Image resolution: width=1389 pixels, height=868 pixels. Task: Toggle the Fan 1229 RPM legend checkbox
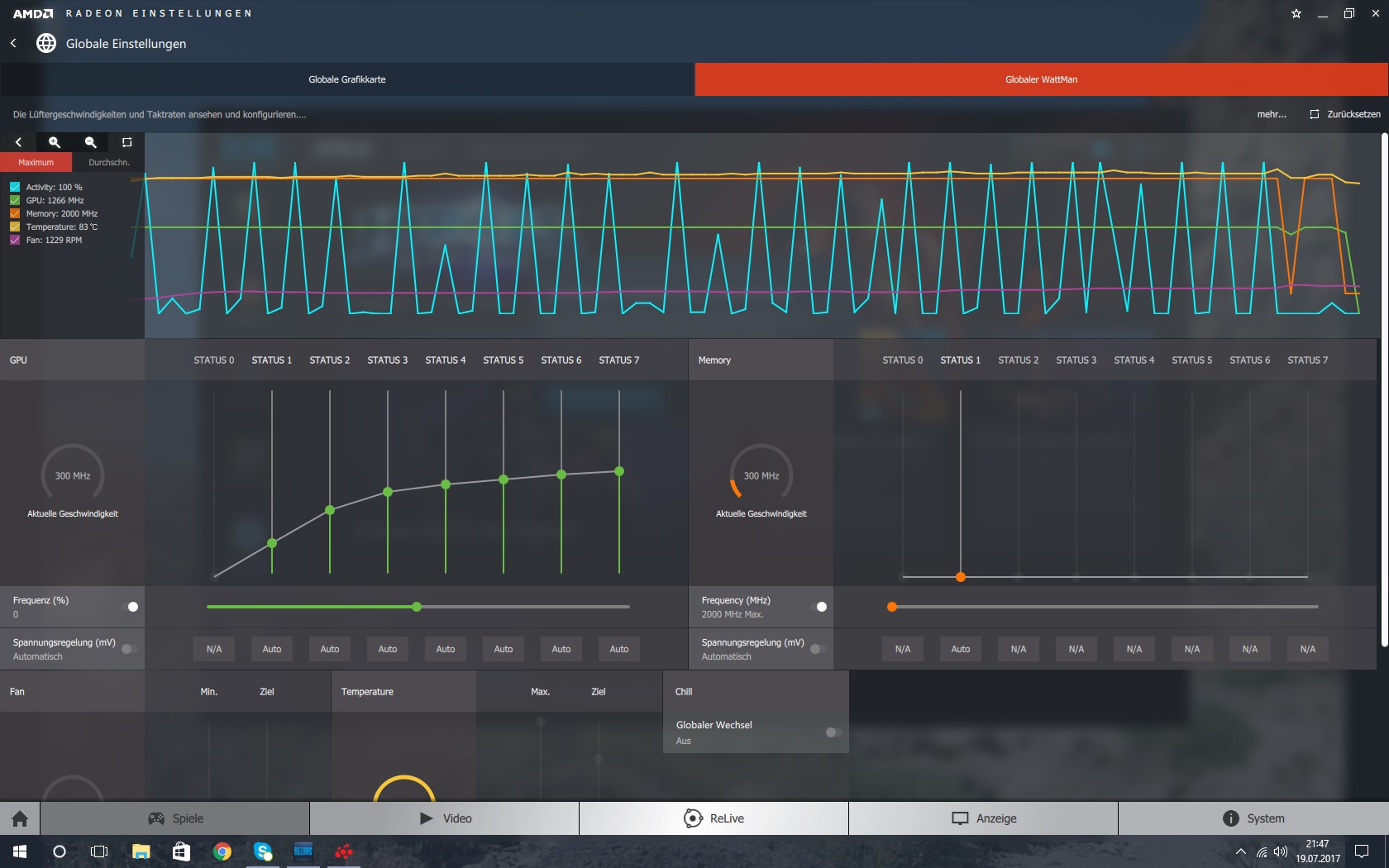15,241
